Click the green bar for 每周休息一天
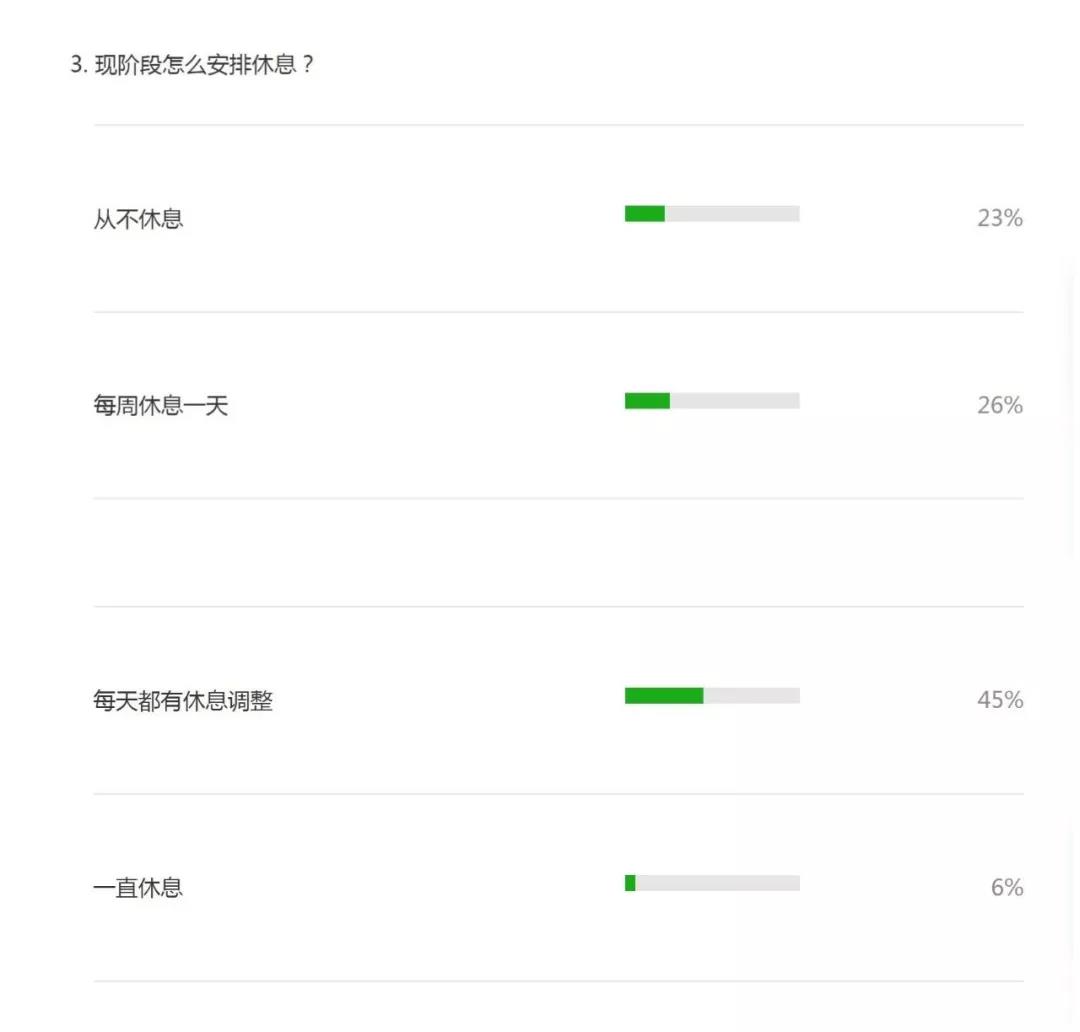 (647, 400)
